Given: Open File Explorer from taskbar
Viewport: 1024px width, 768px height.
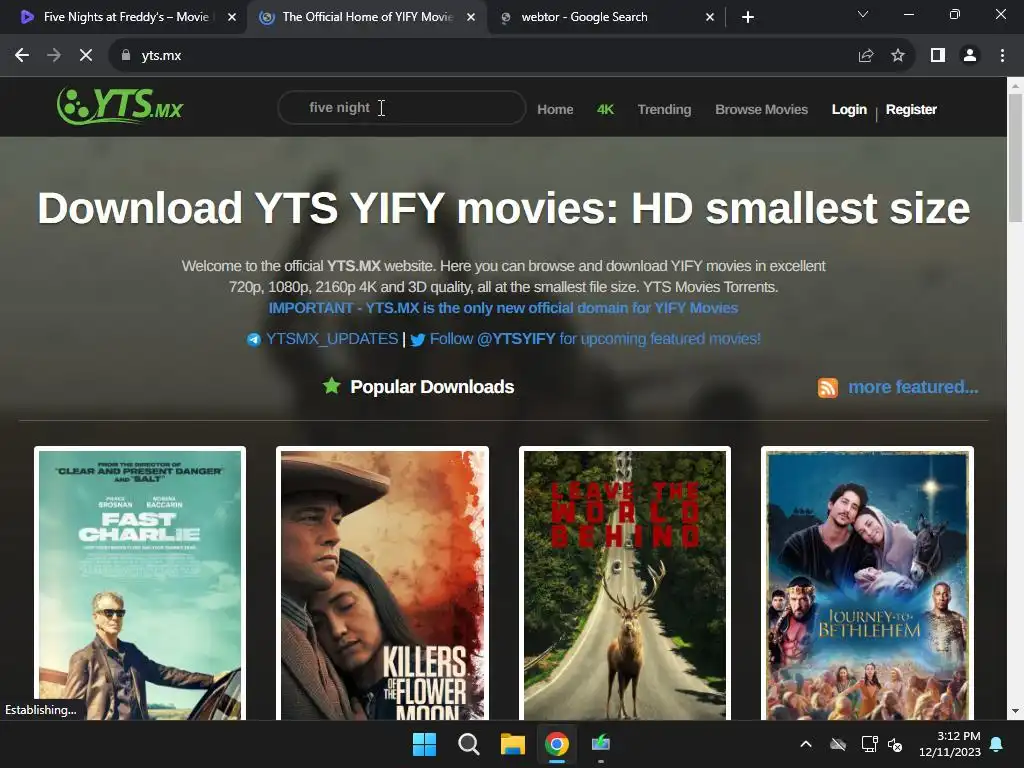Looking at the screenshot, I should coord(513,744).
